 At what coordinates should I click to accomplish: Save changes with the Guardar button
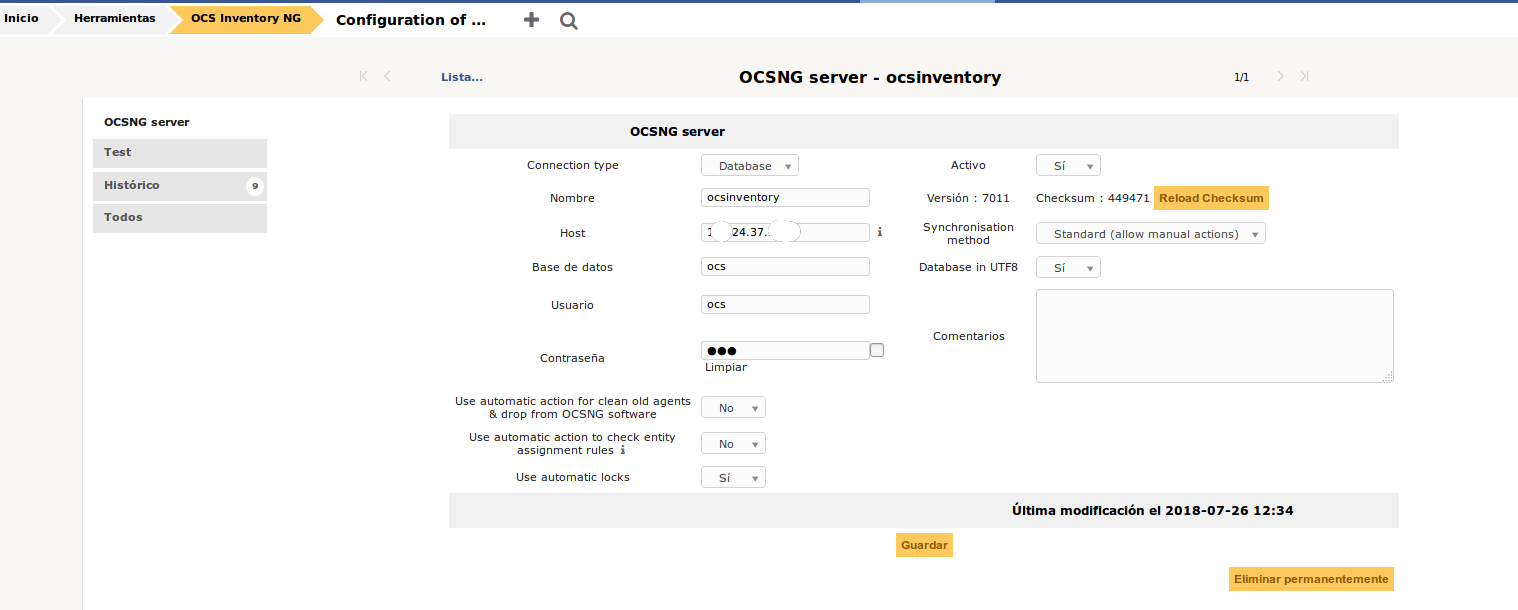point(923,545)
